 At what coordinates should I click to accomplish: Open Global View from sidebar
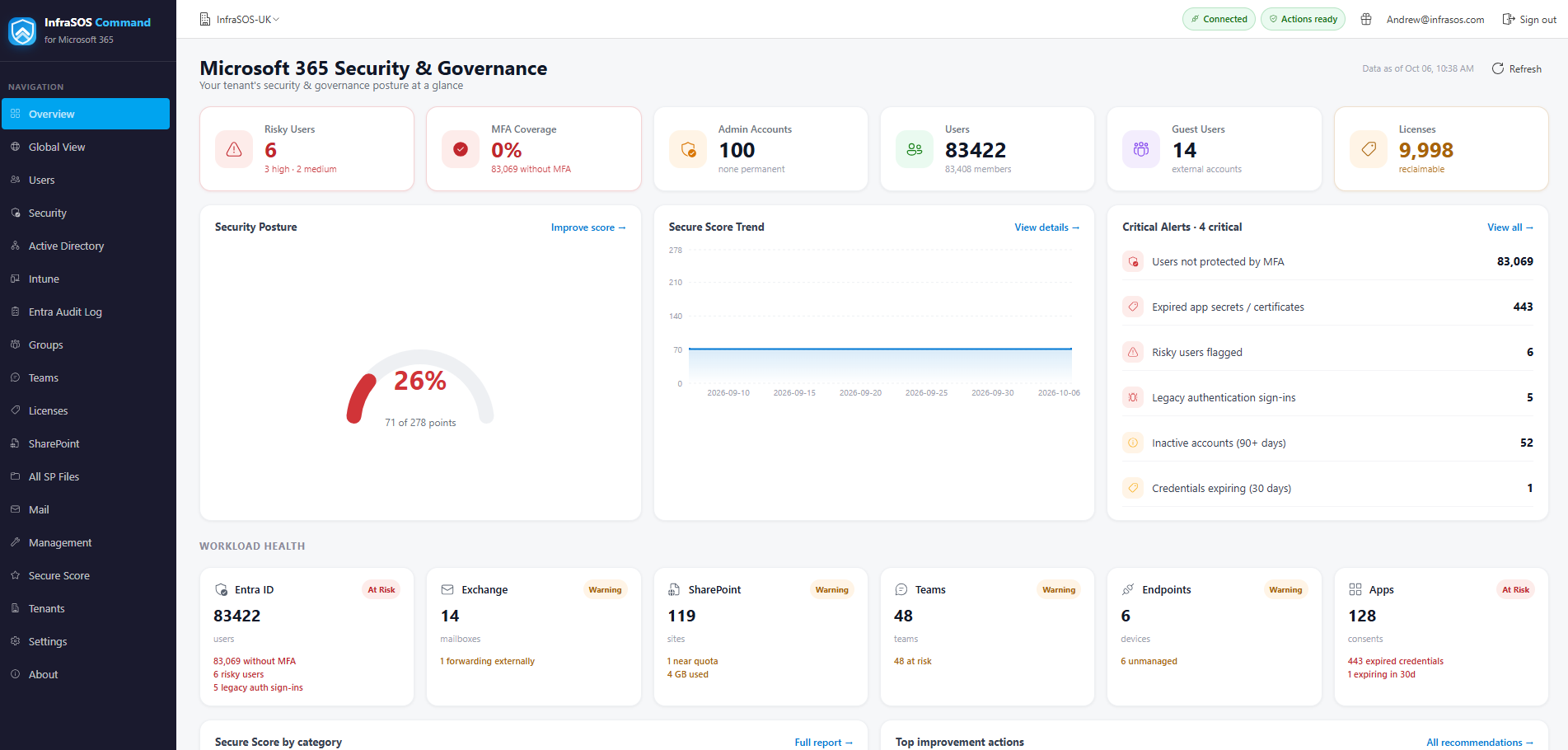click(x=86, y=147)
